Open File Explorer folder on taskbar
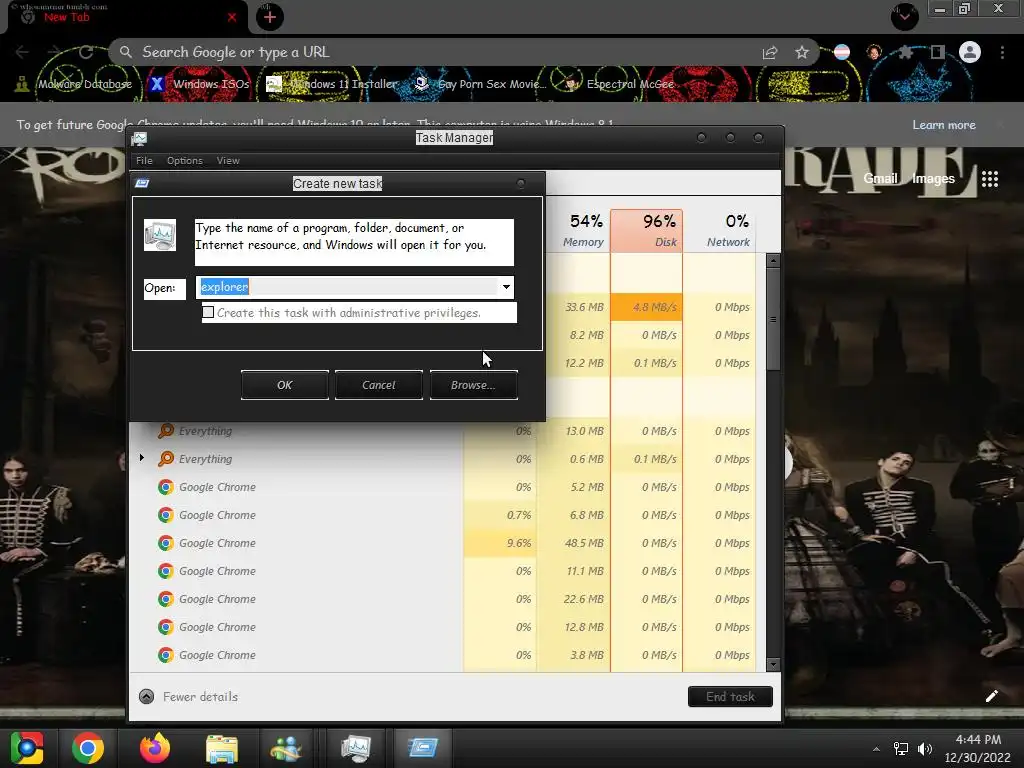Screen dimensions: 1024x768 (x=222, y=748)
